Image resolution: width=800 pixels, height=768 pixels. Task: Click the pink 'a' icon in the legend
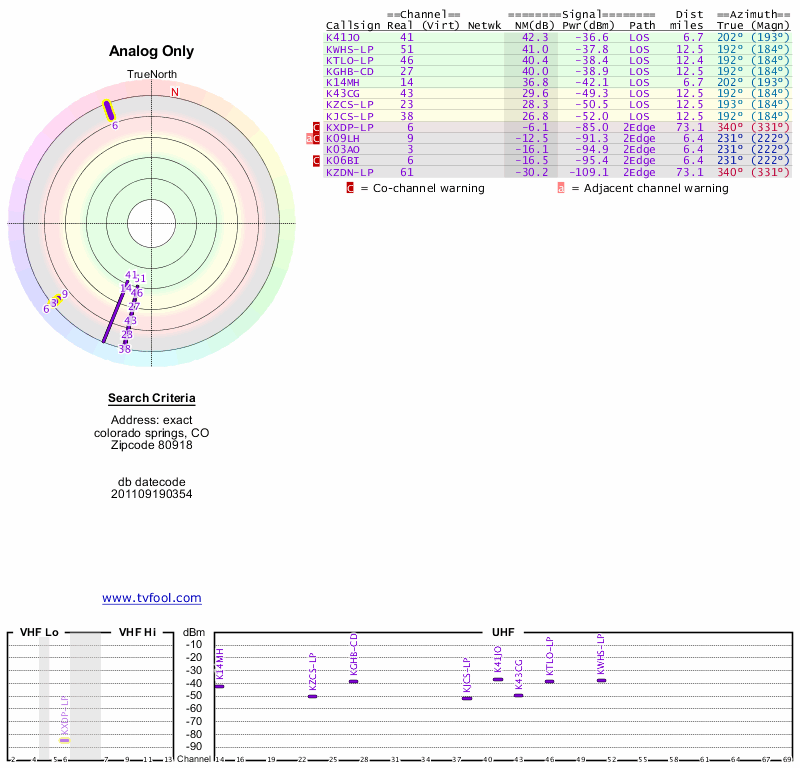[561, 188]
